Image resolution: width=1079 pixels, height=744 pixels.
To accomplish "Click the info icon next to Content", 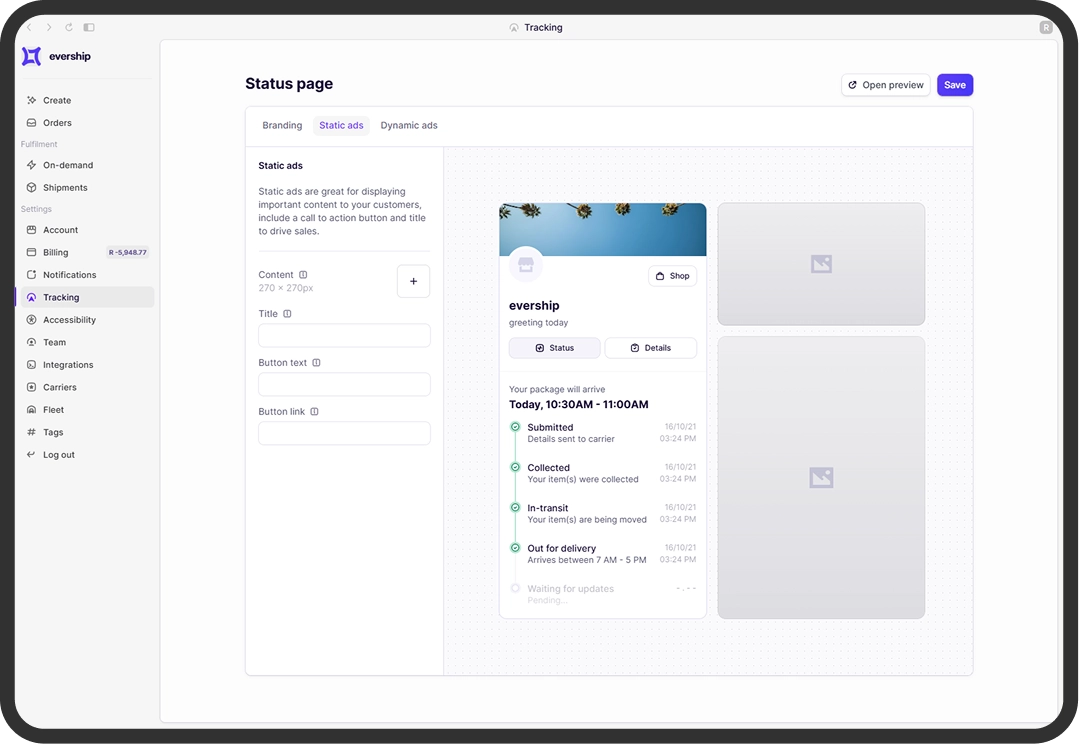I will [x=303, y=275].
